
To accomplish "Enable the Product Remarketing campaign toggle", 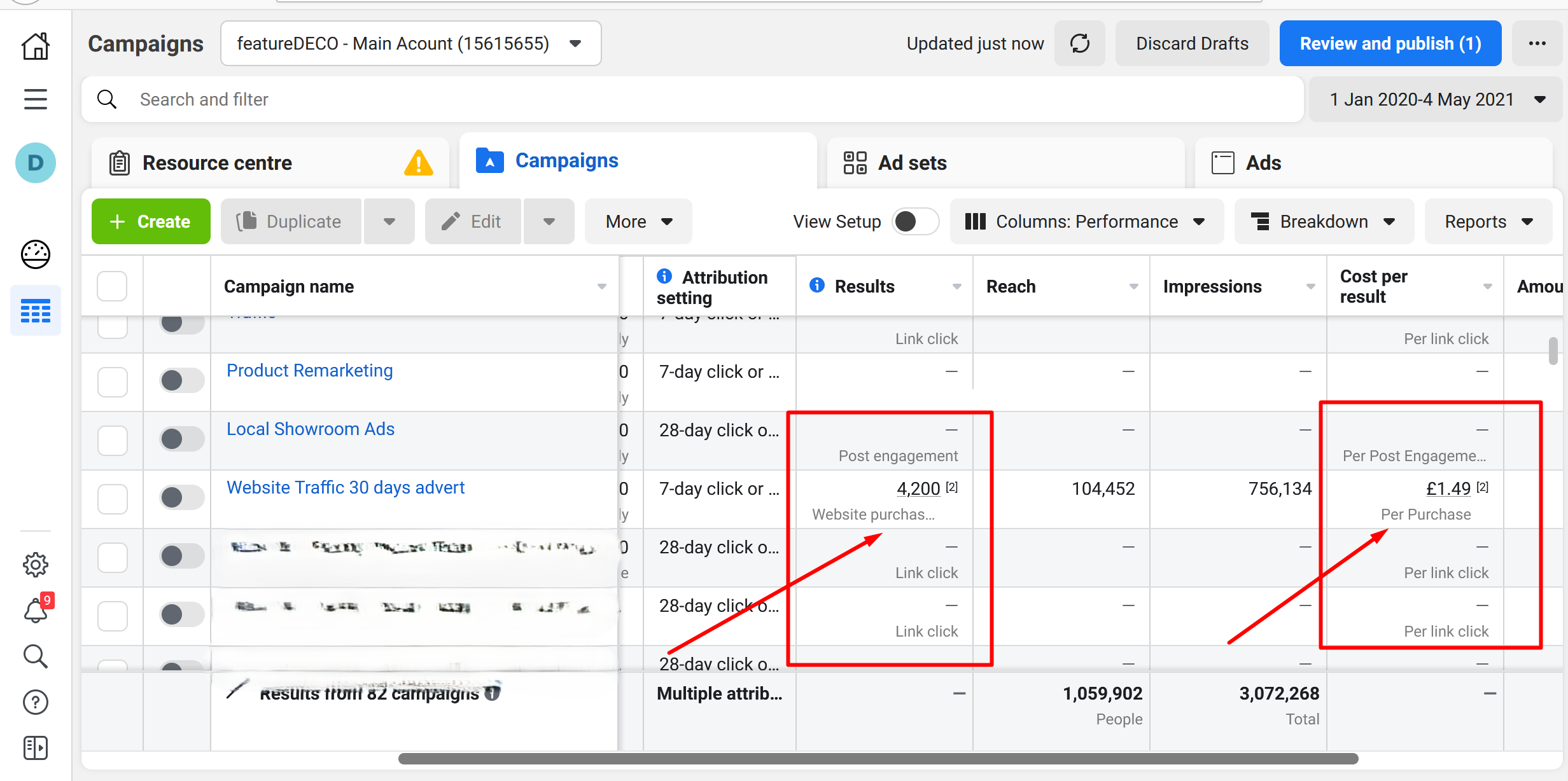I will tap(181, 380).
